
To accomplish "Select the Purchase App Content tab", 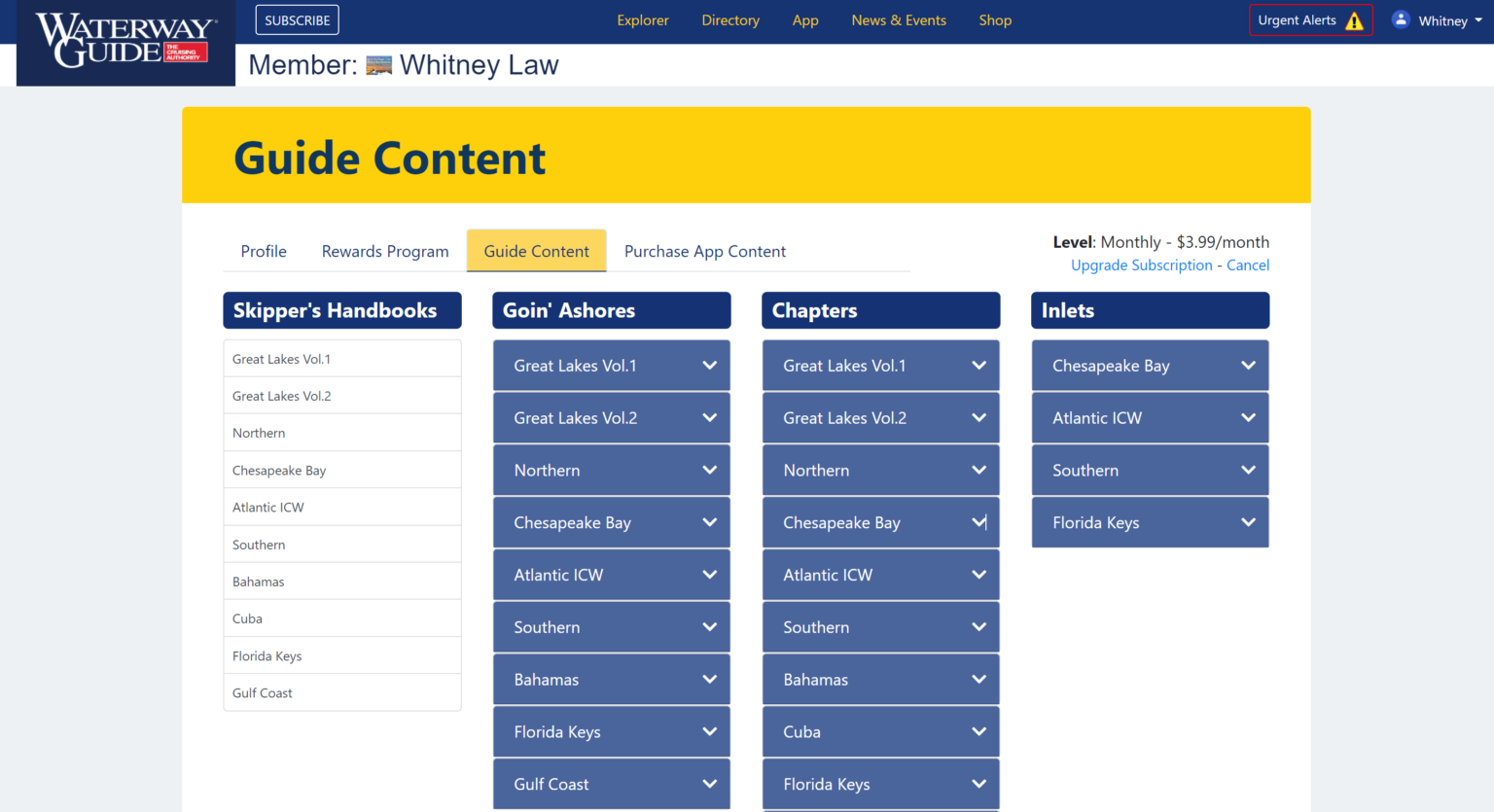I will [704, 251].
